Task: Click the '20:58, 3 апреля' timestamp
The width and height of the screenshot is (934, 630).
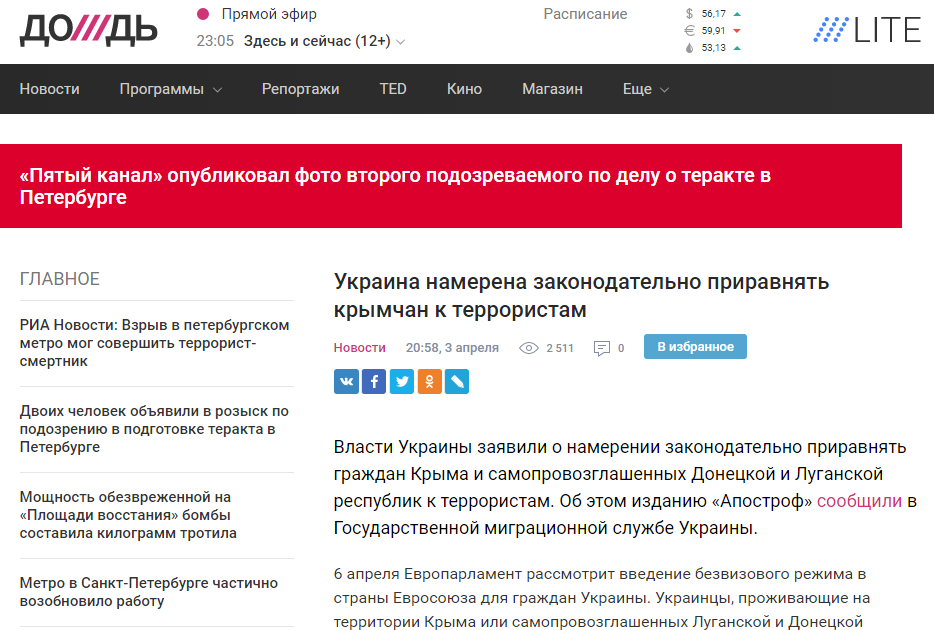Action: pyautogui.click(x=452, y=348)
